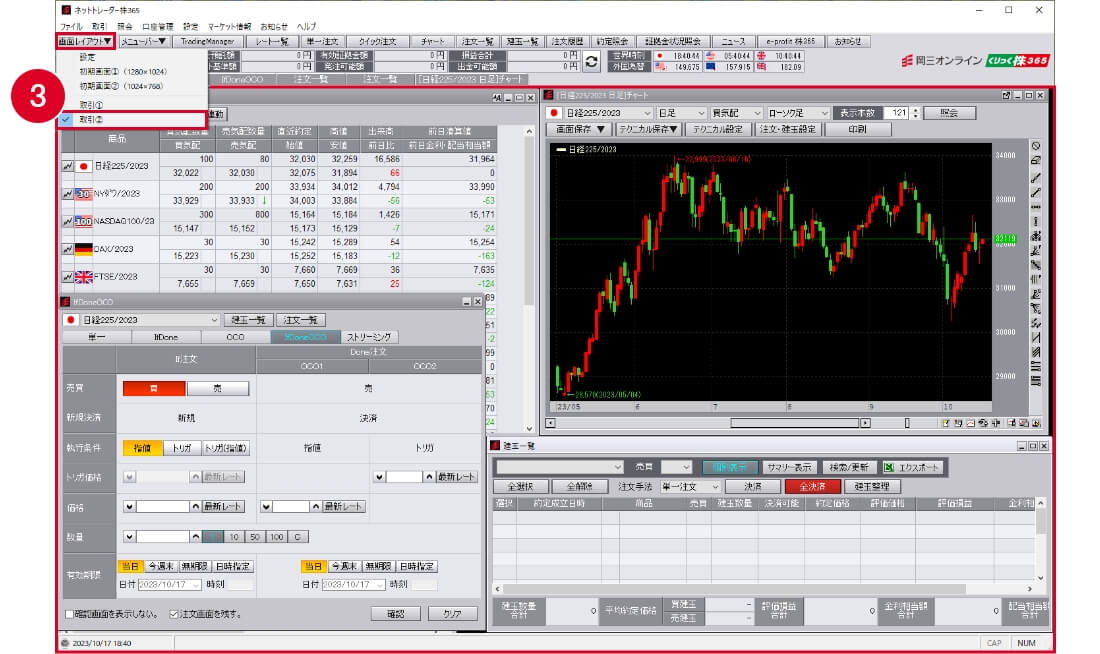
Task: Select the topmost chart drawing tool icon
Action: pos(1035,146)
